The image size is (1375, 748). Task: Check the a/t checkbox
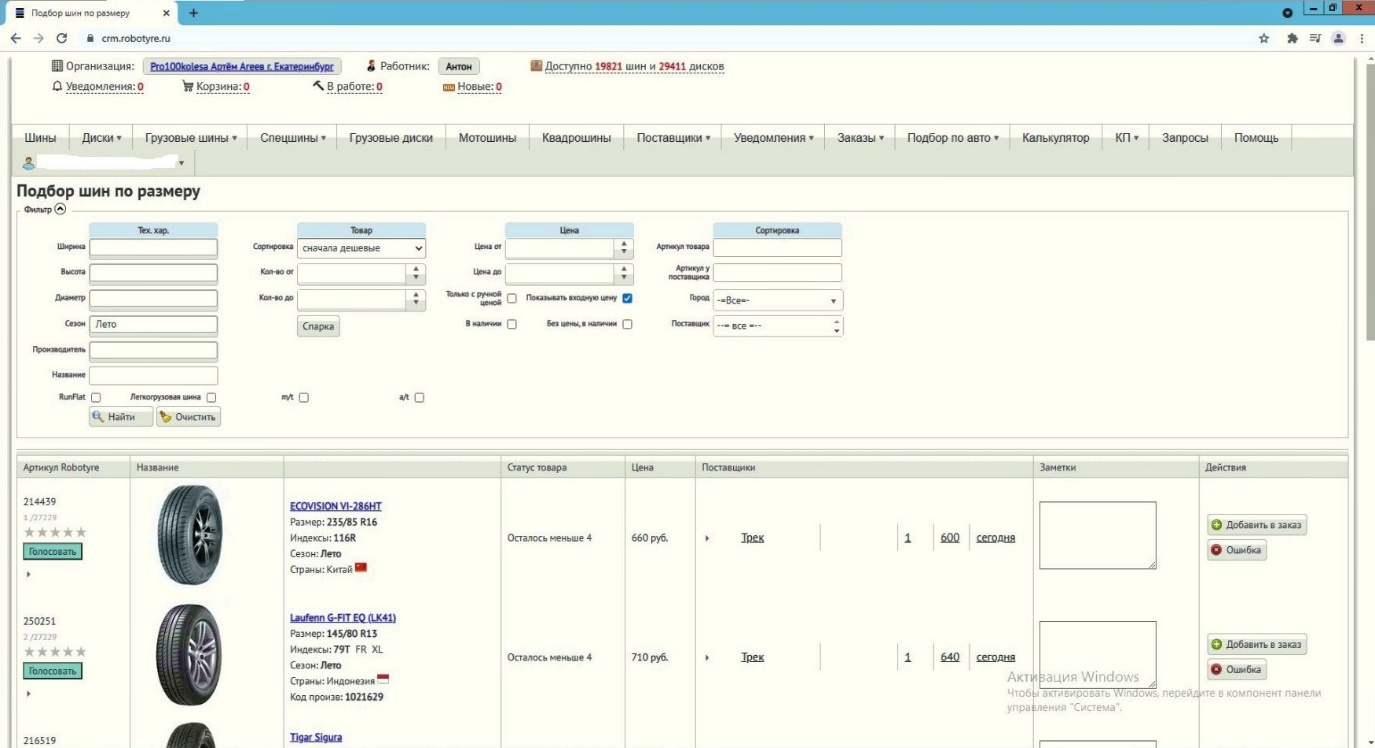click(x=419, y=398)
